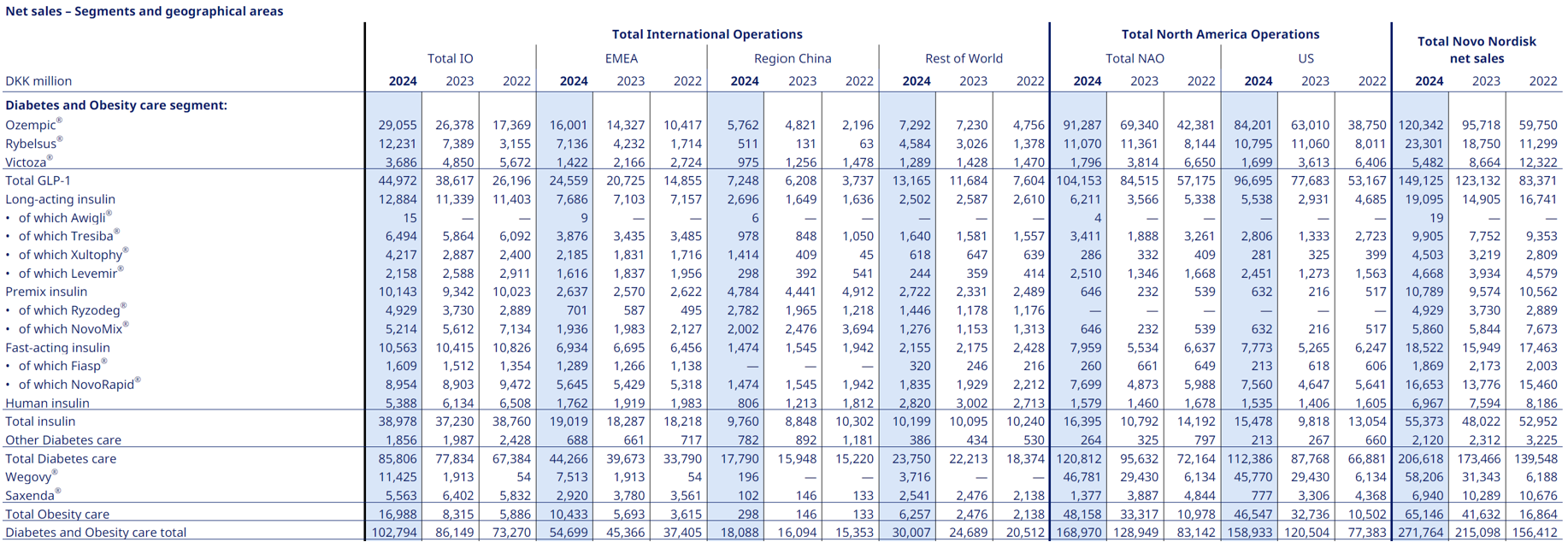Click Total NAO segment total value 168,970
This screenshot has width=1568, height=542.
[1079, 533]
